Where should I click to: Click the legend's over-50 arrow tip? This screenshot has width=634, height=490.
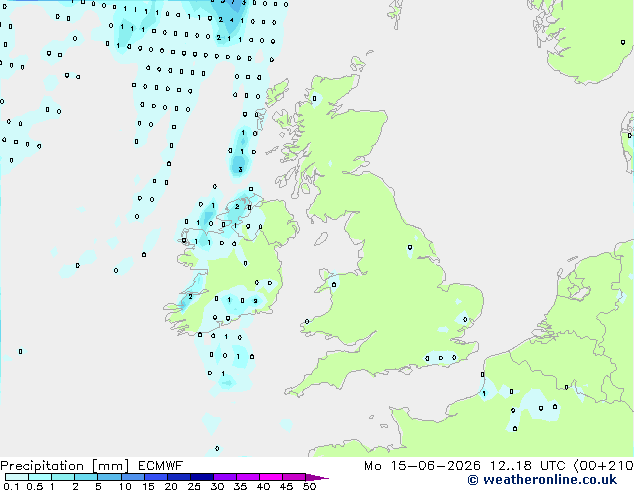(317, 477)
